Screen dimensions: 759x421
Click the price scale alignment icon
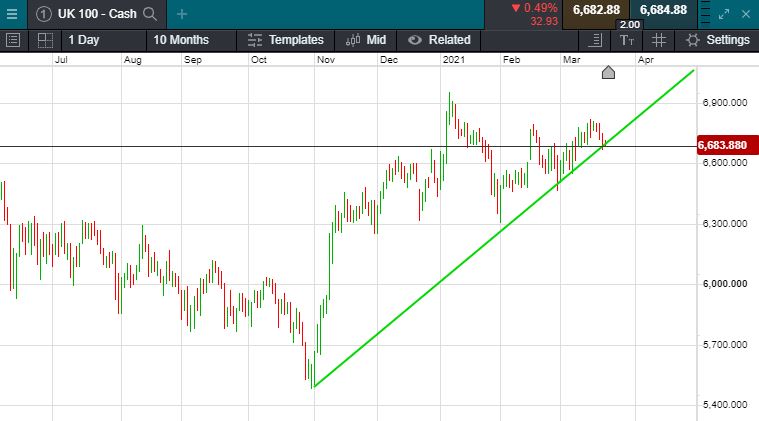pos(596,40)
